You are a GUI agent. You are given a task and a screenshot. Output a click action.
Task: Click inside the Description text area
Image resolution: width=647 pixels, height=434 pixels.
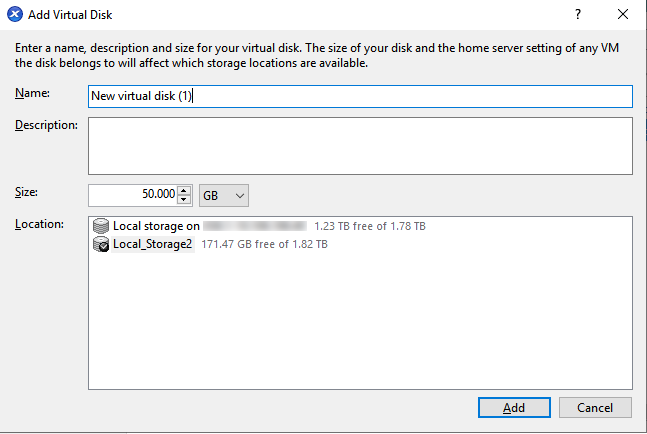[x=360, y=146]
